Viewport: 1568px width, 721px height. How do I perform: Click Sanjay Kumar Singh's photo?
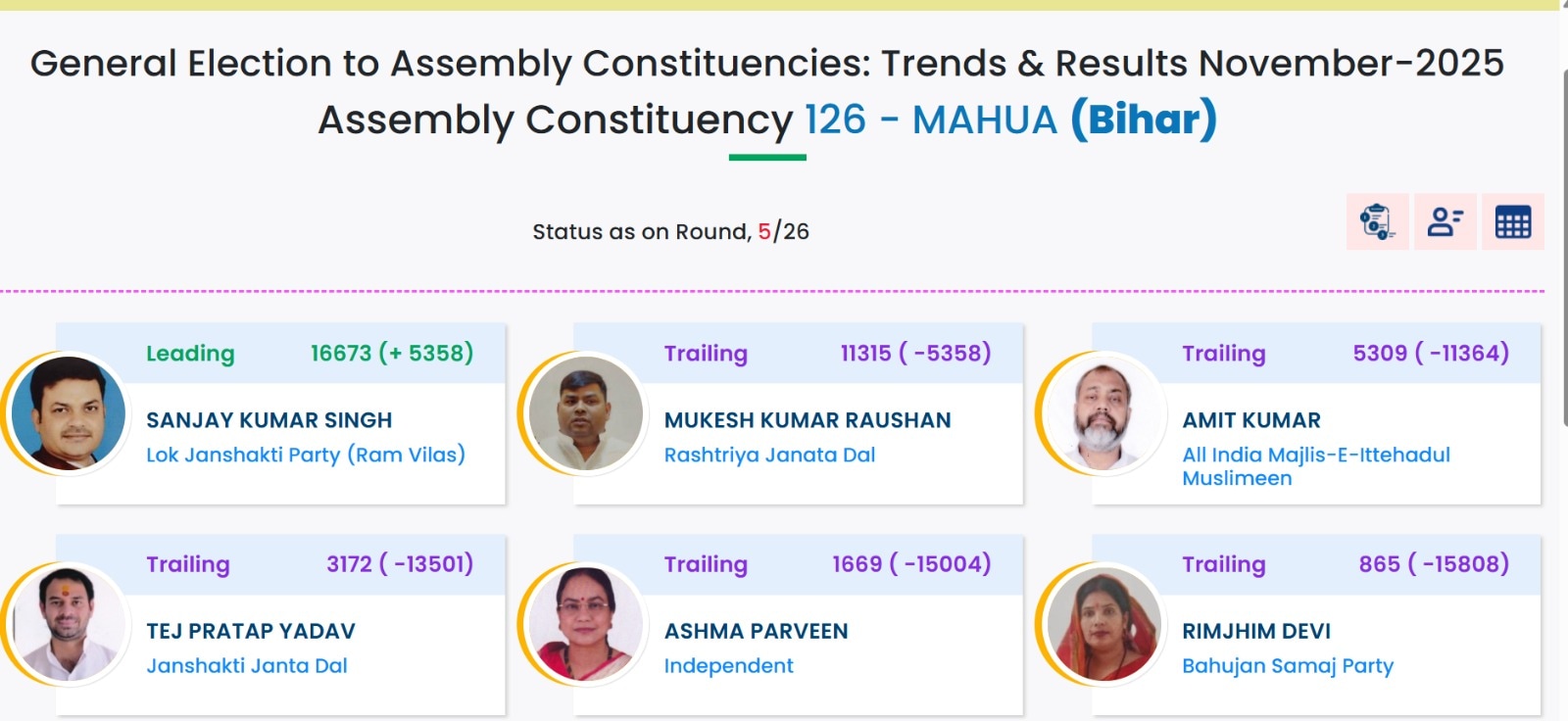[69, 413]
